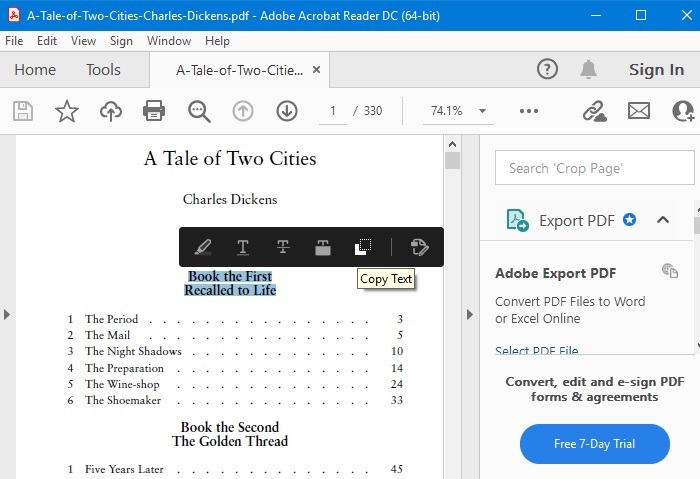
Task: Click the Save file icon
Action: click(23, 111)
